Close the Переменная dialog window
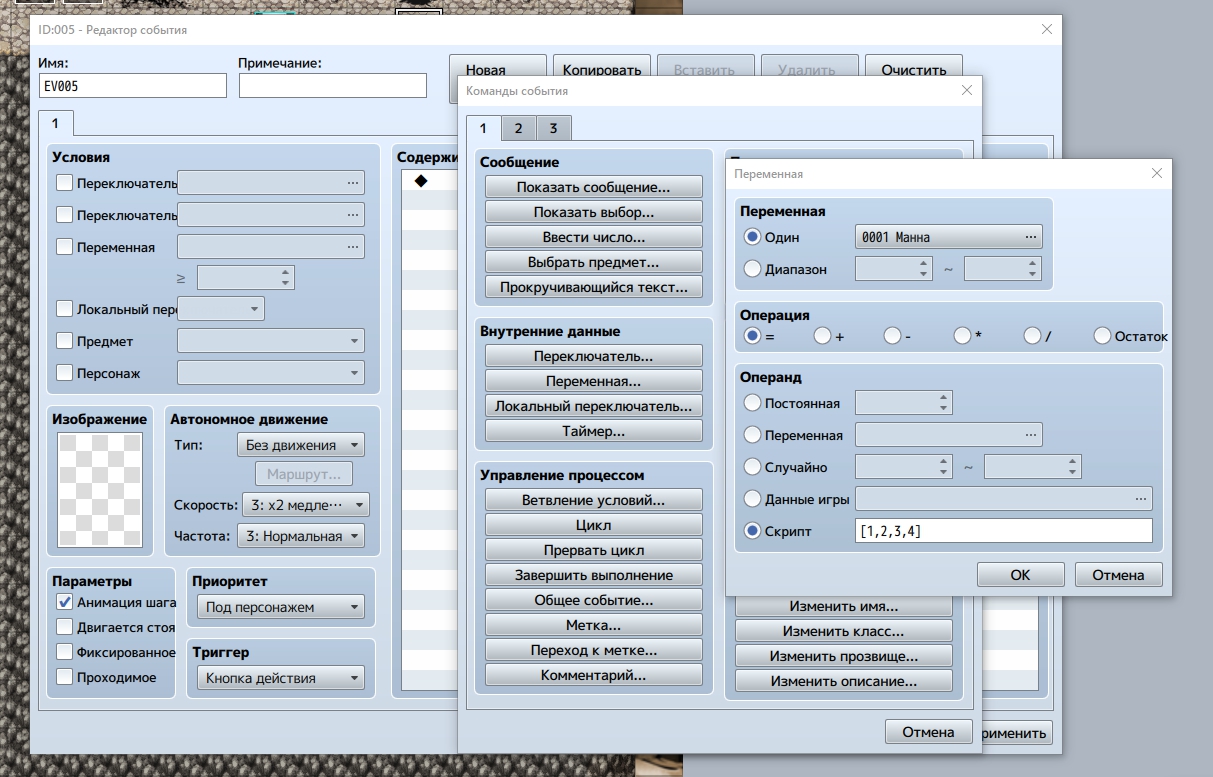 coord(1156,173)
